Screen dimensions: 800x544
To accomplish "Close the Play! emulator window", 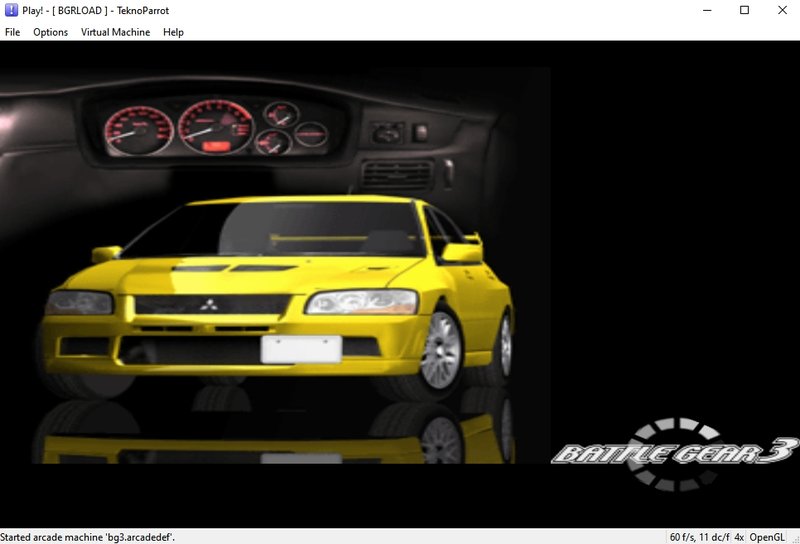I will pos(782,10).
